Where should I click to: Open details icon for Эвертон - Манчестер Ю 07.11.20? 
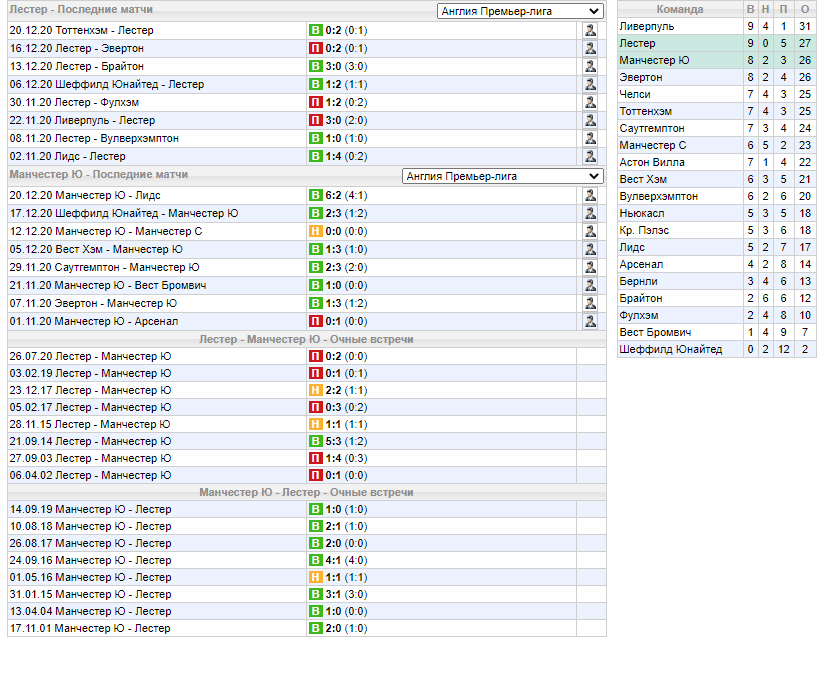click(x=590, y=303)
